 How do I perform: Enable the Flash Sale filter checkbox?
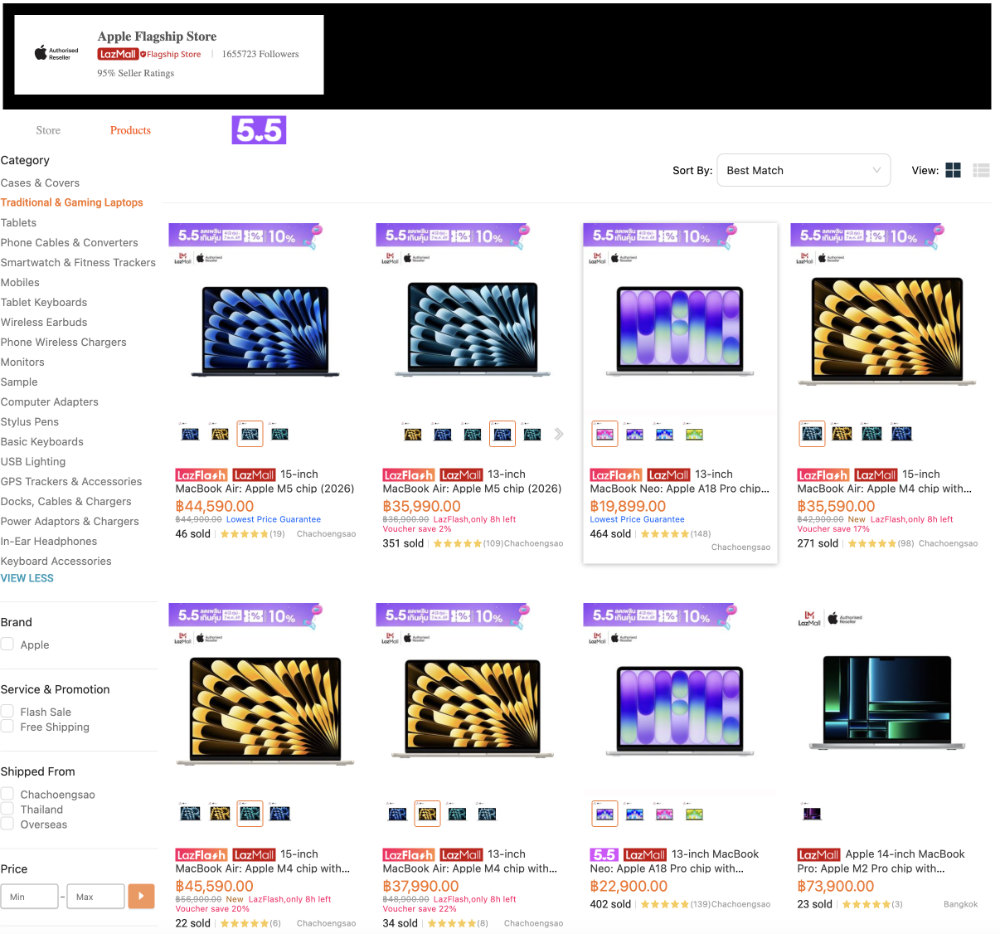(x=7, y=711)
